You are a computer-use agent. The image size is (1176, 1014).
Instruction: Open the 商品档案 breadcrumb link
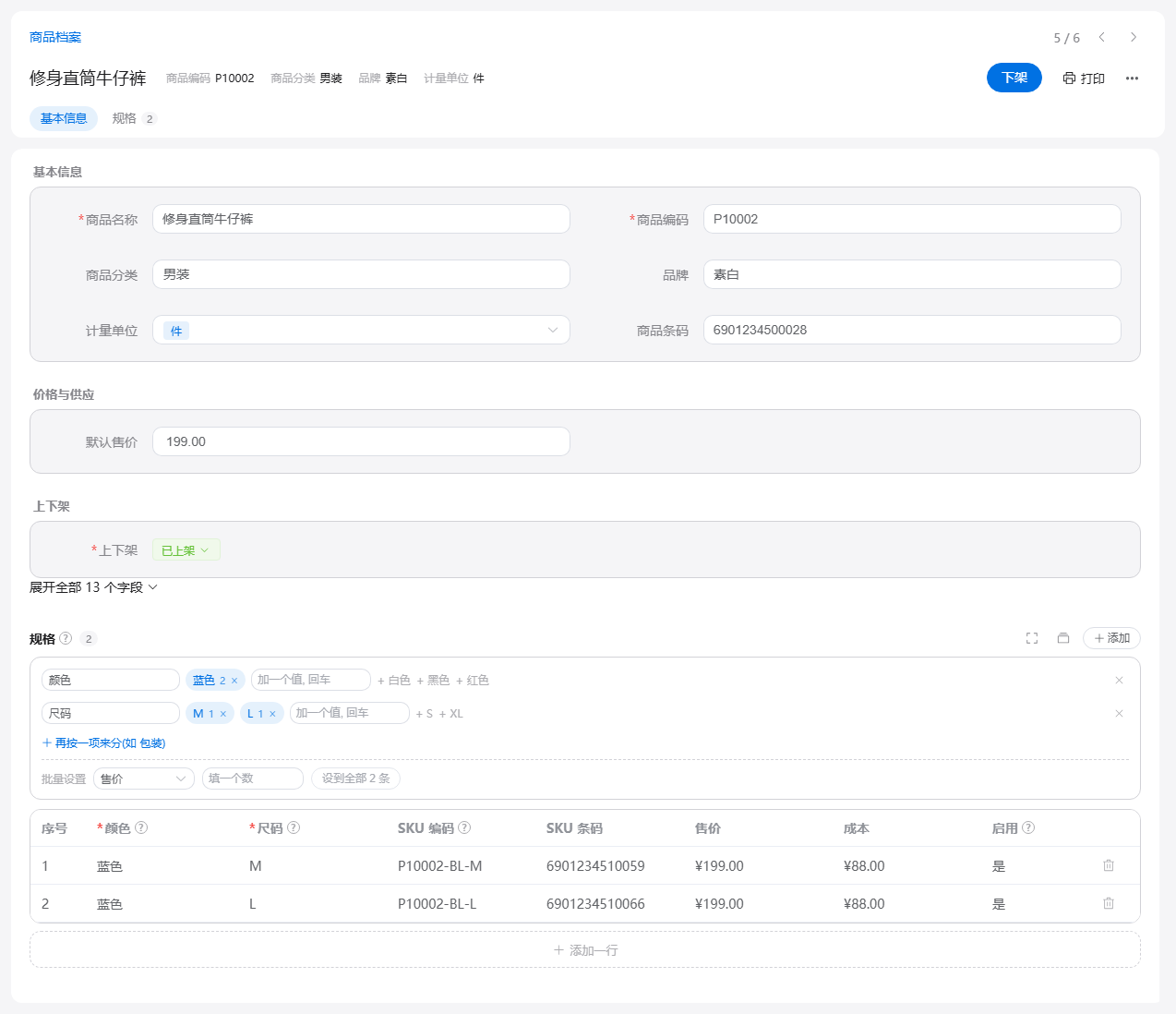55,37
